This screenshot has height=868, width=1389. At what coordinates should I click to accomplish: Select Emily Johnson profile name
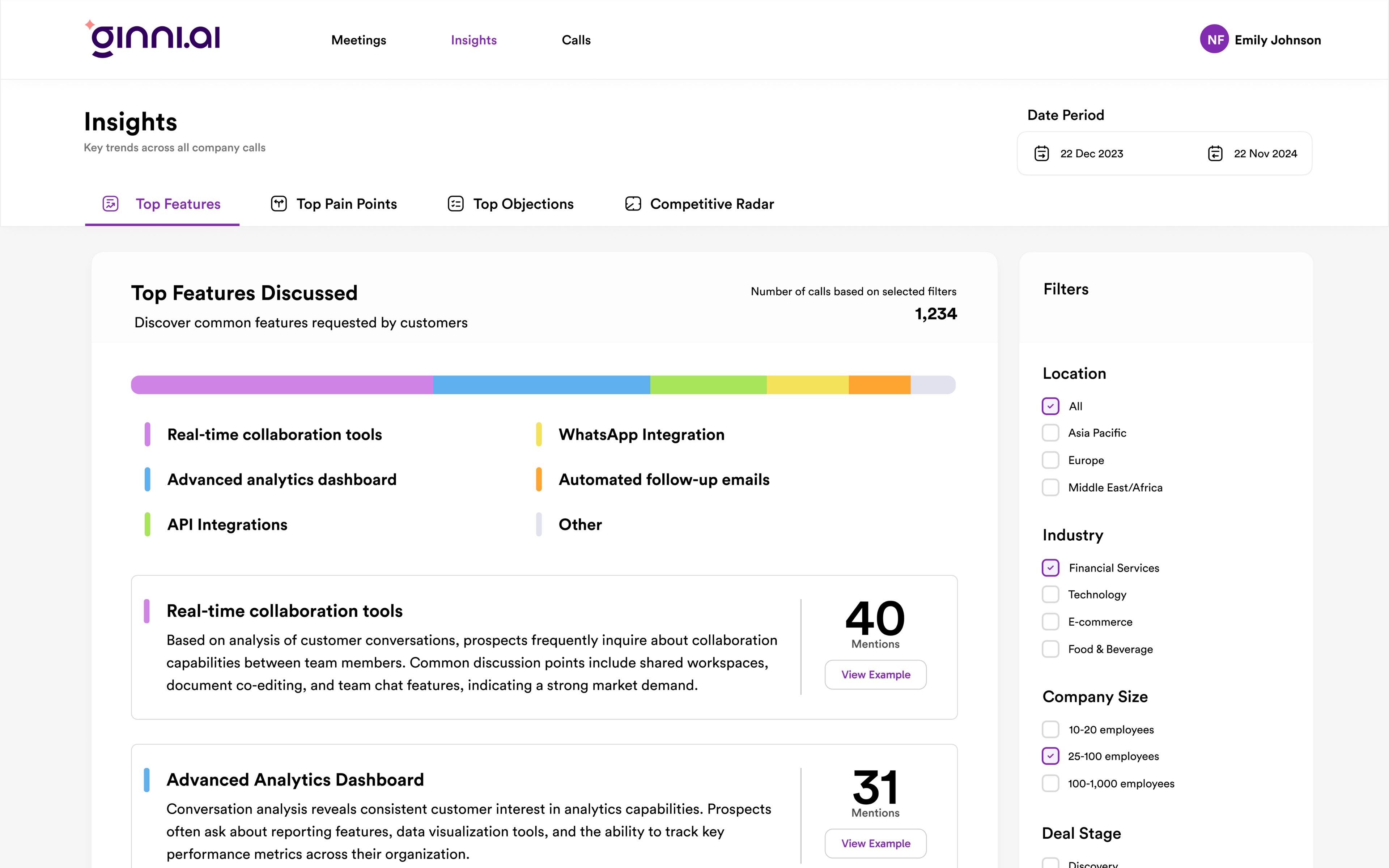(1278, 40)
